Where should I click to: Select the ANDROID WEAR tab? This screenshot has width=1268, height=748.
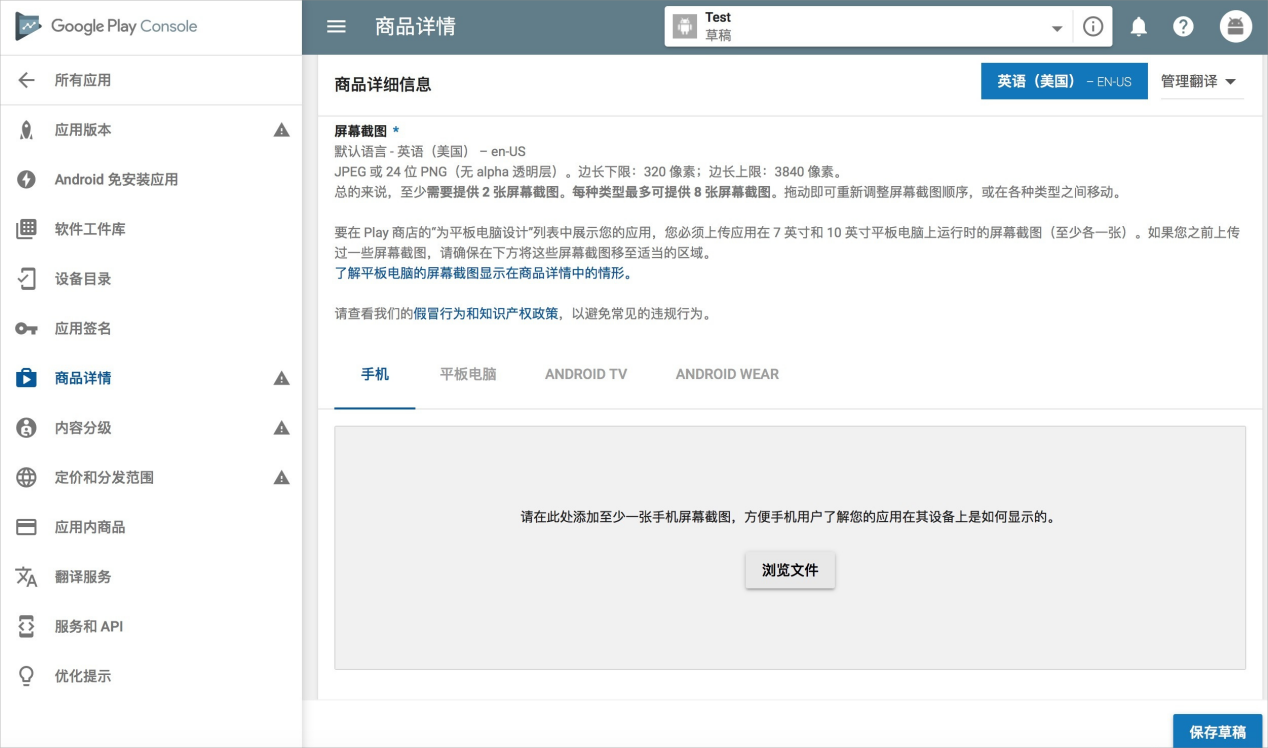pyautogui.click(x=727, y=374)
